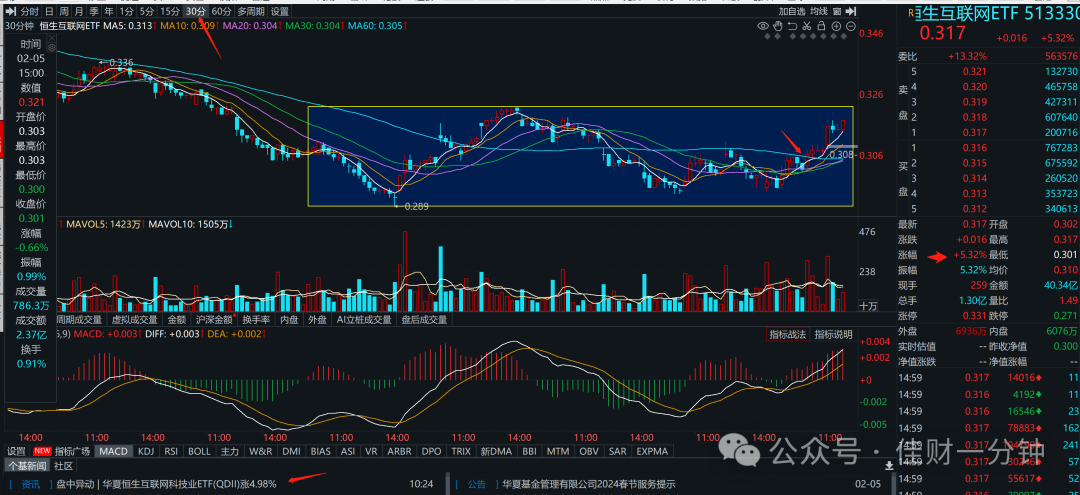
Task: Switch to 60分 timeframe tab
Action: [221, 11]
